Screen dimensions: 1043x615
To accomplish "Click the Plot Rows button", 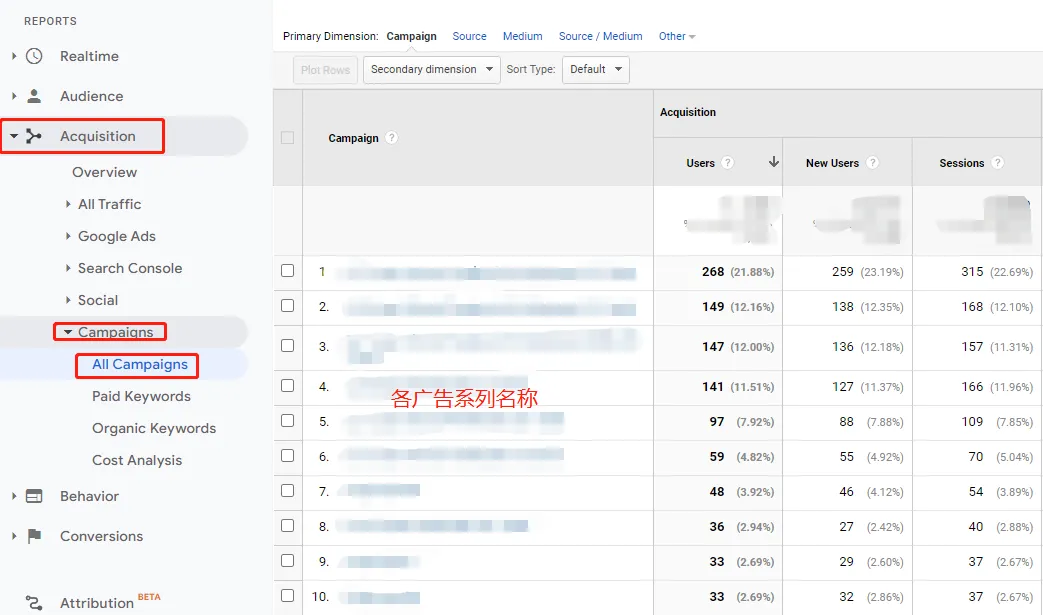I will tap(326, 70).
